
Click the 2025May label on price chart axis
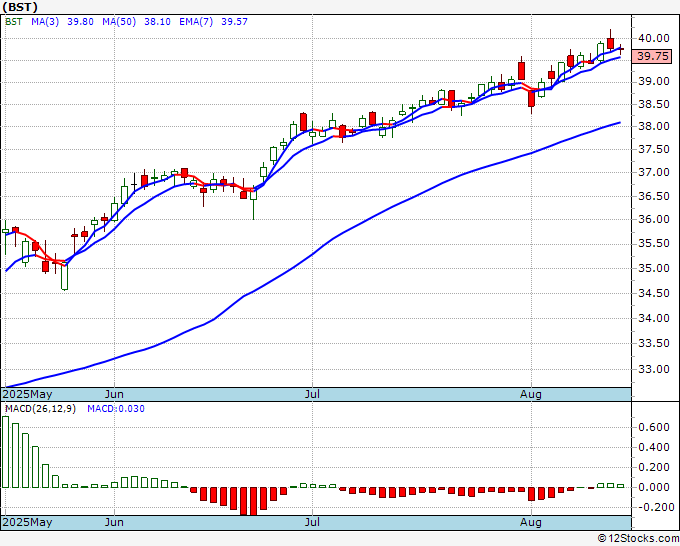(x=28, y=394)
